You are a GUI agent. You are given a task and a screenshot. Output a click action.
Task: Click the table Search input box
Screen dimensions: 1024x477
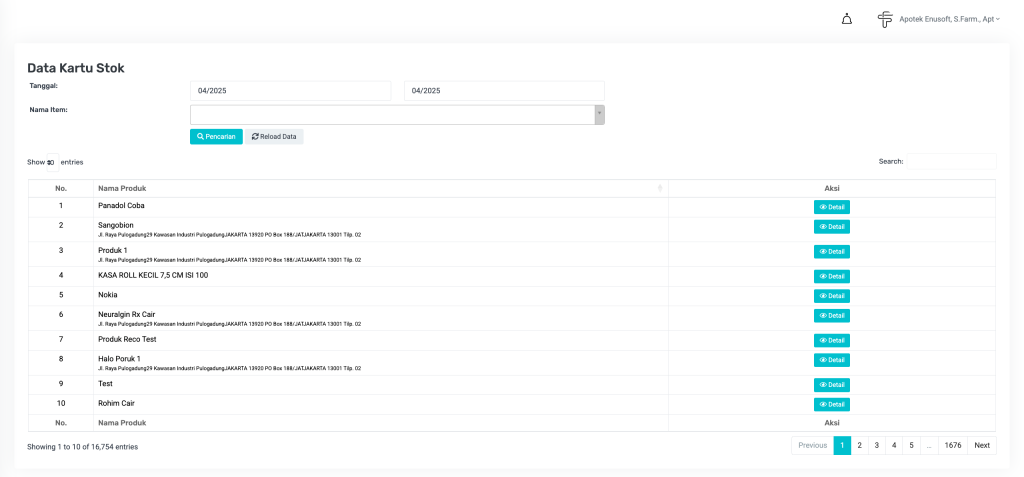[x=950, y=161]
